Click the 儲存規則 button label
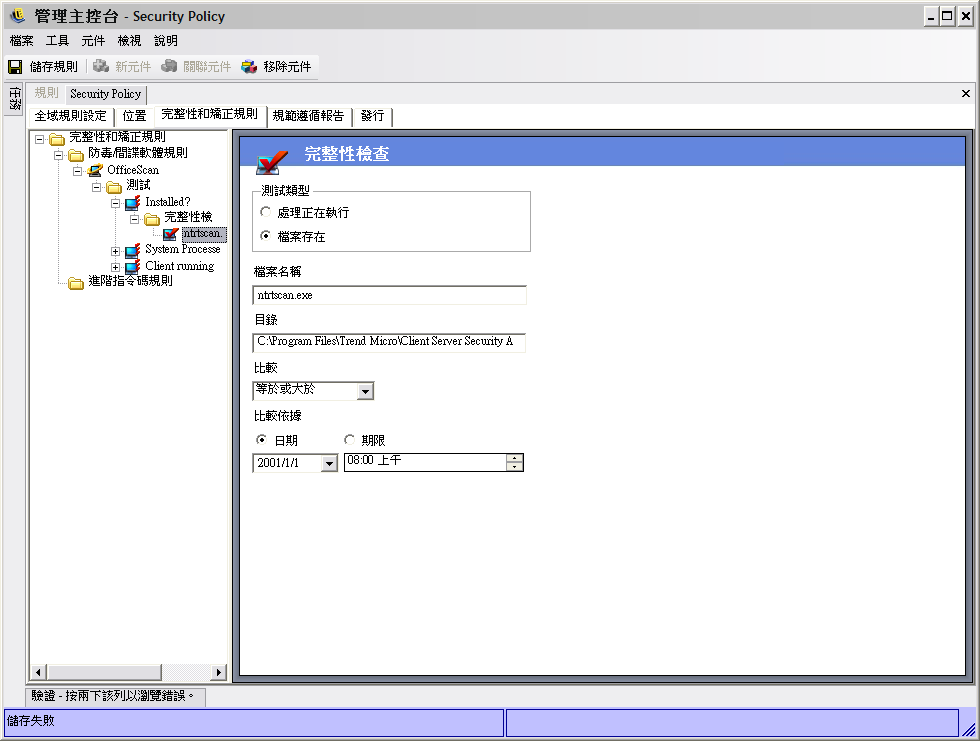 tap(54, 66)
